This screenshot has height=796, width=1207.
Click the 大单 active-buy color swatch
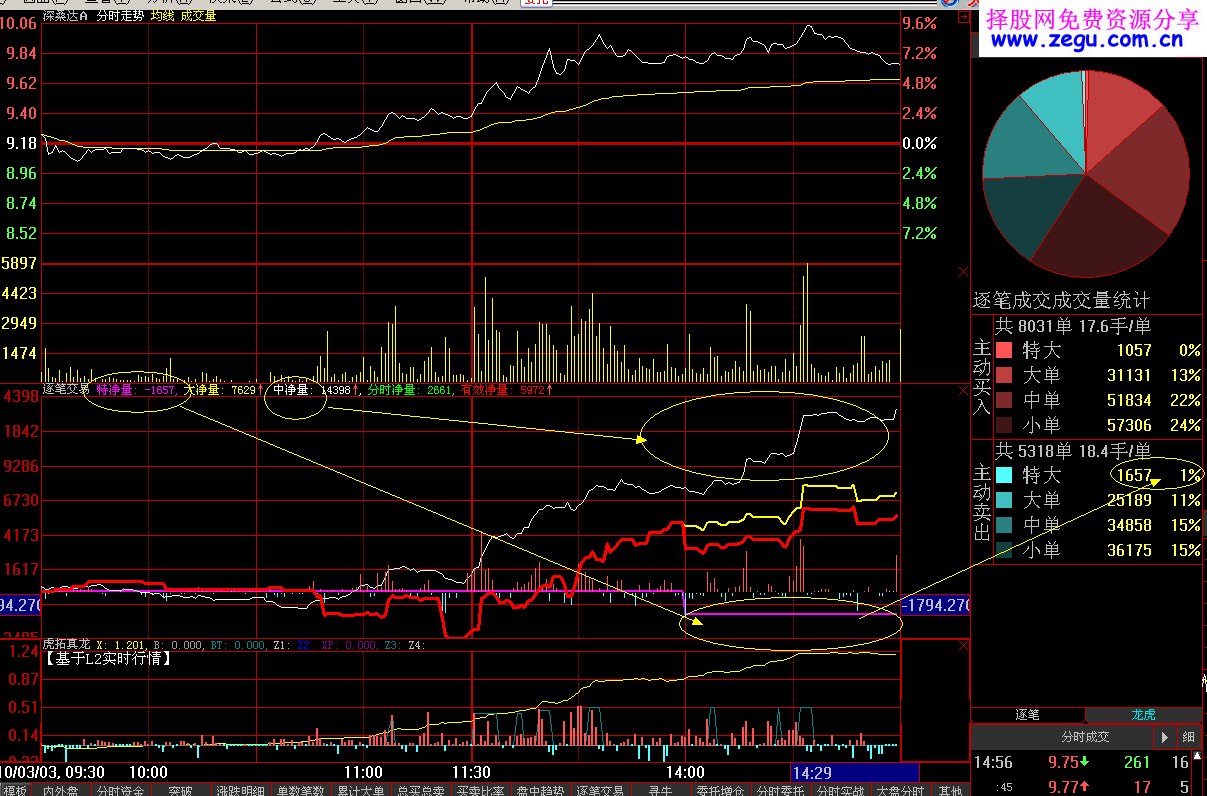(x=1004, y=375)
